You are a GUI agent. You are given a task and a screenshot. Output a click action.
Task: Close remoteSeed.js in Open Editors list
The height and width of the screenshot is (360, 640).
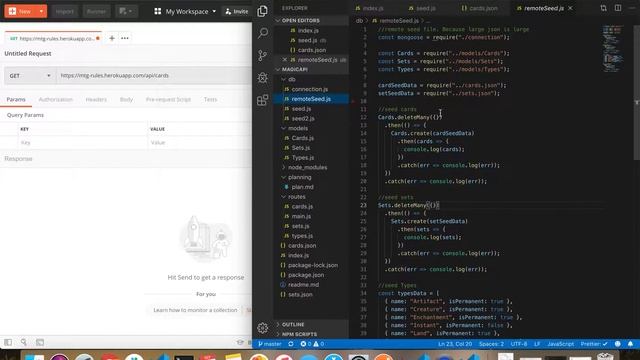(284, 60)
